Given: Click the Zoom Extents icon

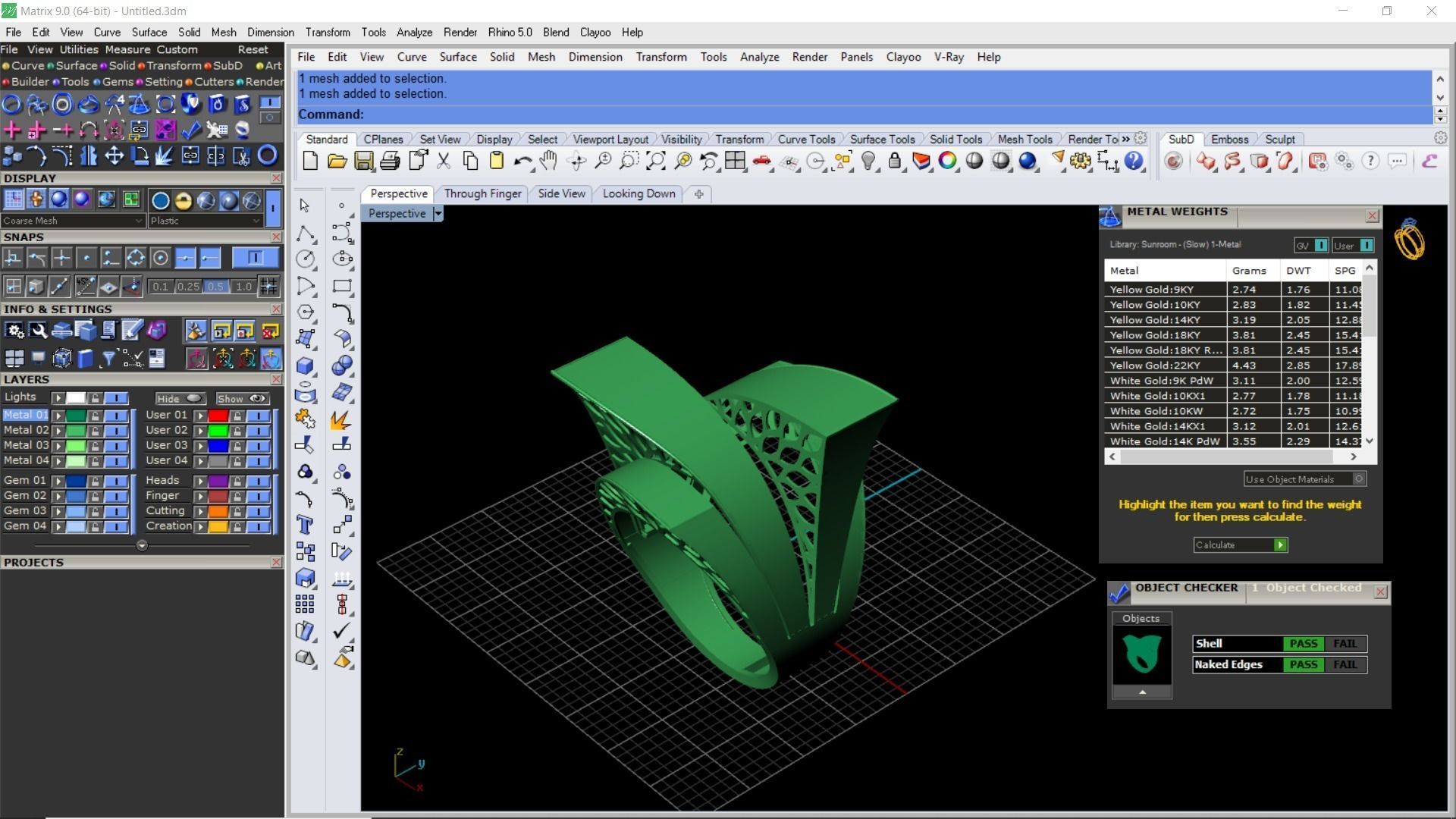Looking at the screenshot, I should (656, 161).
